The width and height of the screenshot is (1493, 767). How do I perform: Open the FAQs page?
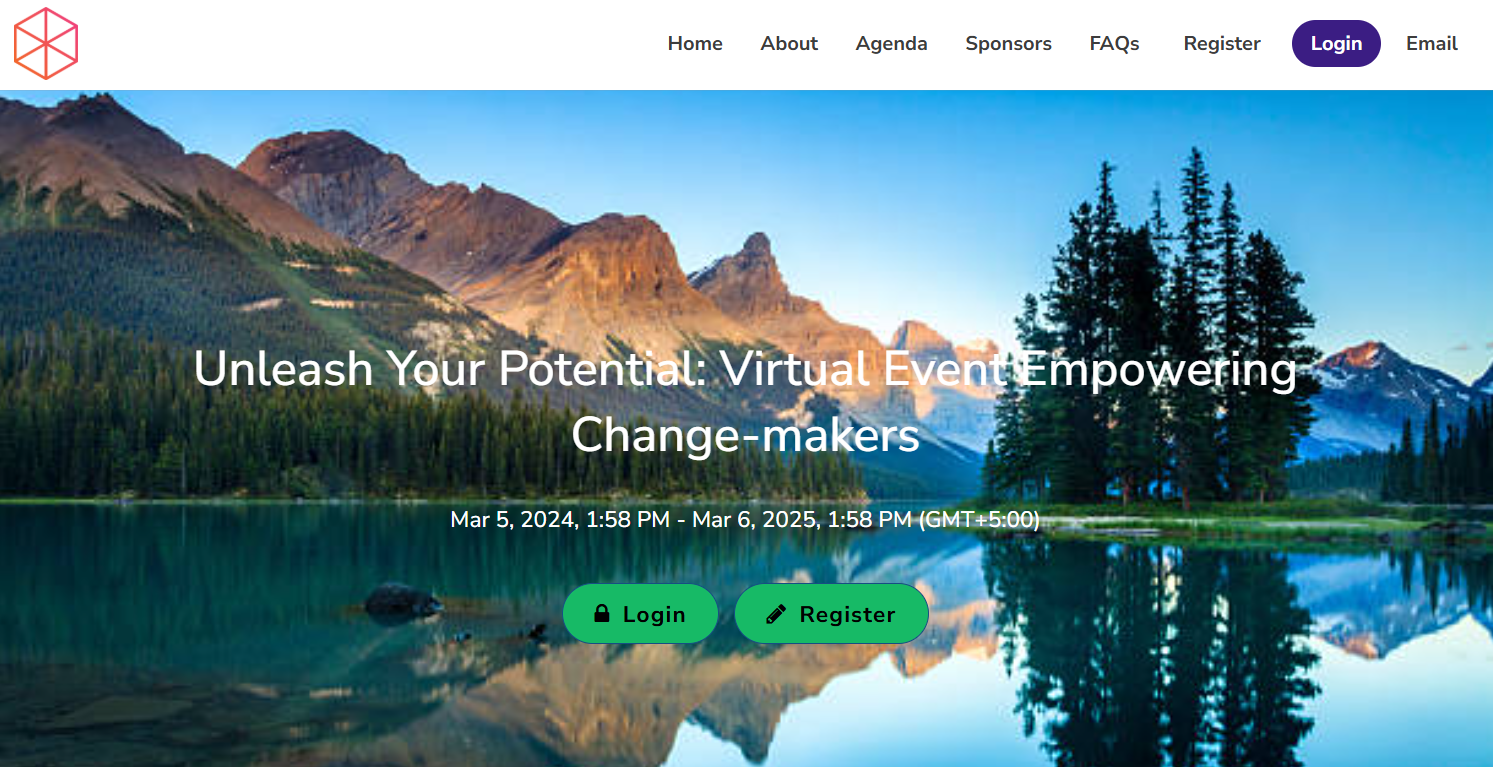(x=1114, y=44)
